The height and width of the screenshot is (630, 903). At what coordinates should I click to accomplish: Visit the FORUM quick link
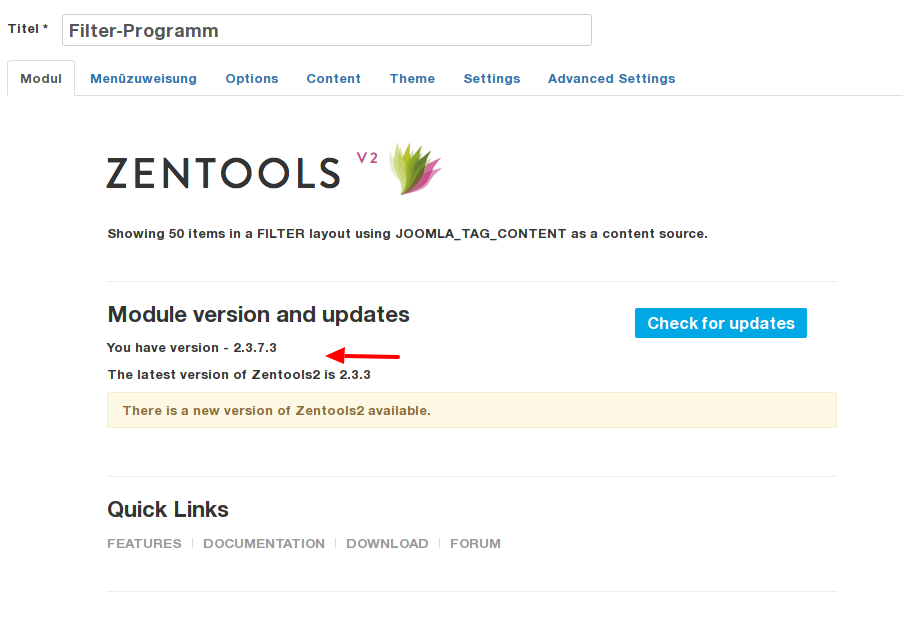(x=475, y=544)
